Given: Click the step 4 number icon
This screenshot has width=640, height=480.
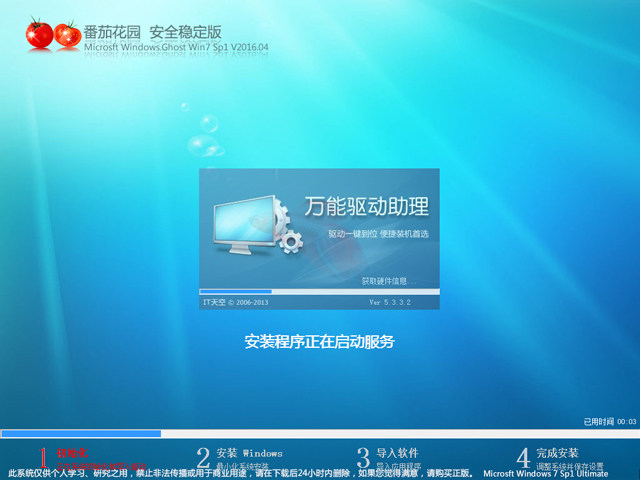Looking at the screenshot, I should pyautogui.click(x=522, y=458).
